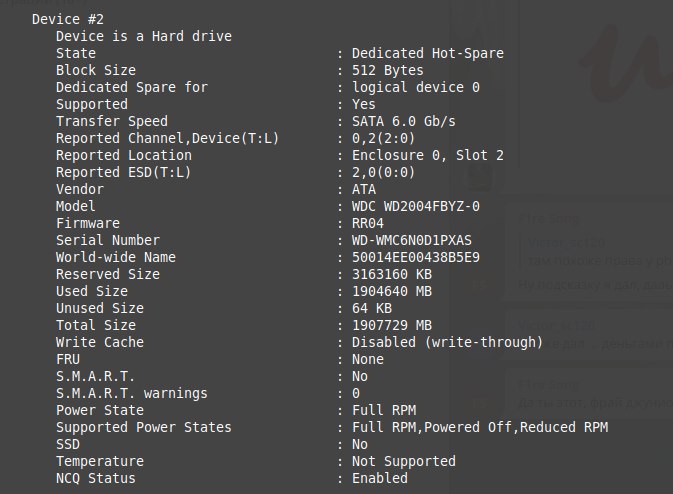This screenshot has width=673, height=494.
Task: Click the temperature value "Not Supported"
Action: coord(404,461)
